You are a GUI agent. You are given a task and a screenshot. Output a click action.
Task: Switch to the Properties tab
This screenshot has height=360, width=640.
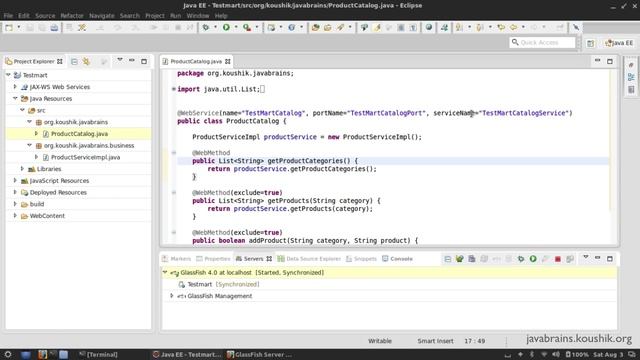click(x=213, y=259)
